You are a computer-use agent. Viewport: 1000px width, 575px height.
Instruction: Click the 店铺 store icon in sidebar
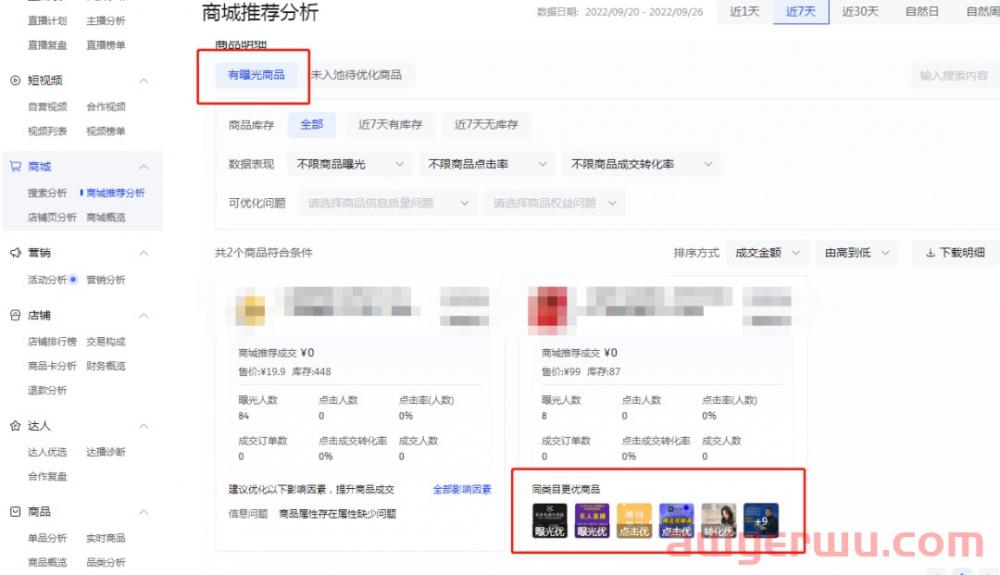[x=15, y=315]
